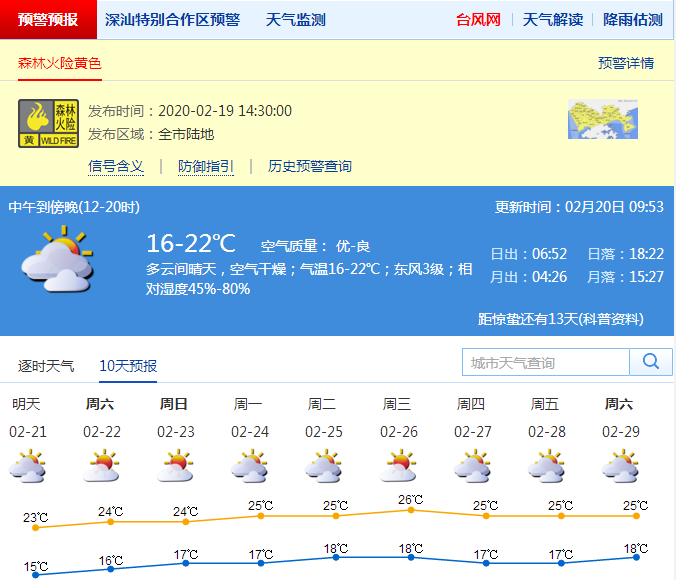Select the 10天预报 tab

point(128,366)
